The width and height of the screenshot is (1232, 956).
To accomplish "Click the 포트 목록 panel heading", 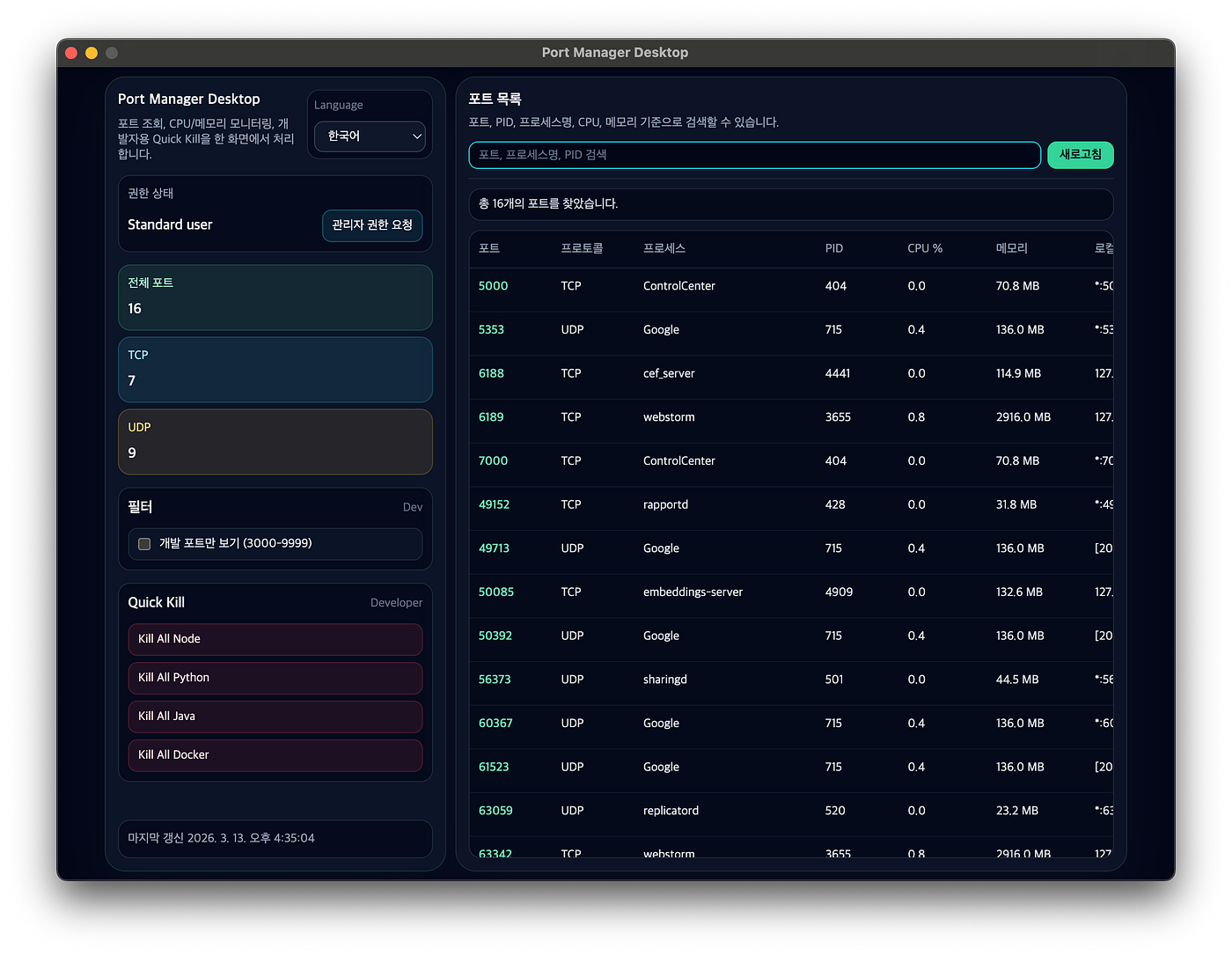I will click(495, 99).
